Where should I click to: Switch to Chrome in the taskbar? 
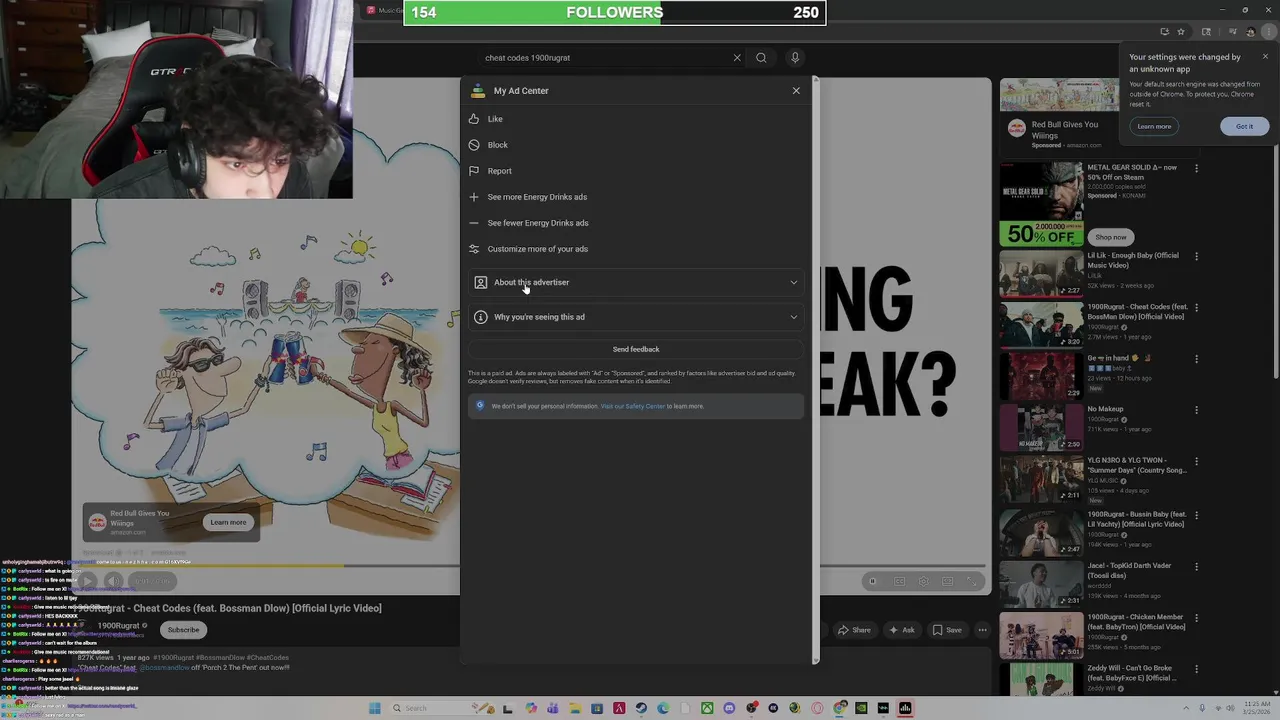tap(839, 708)
